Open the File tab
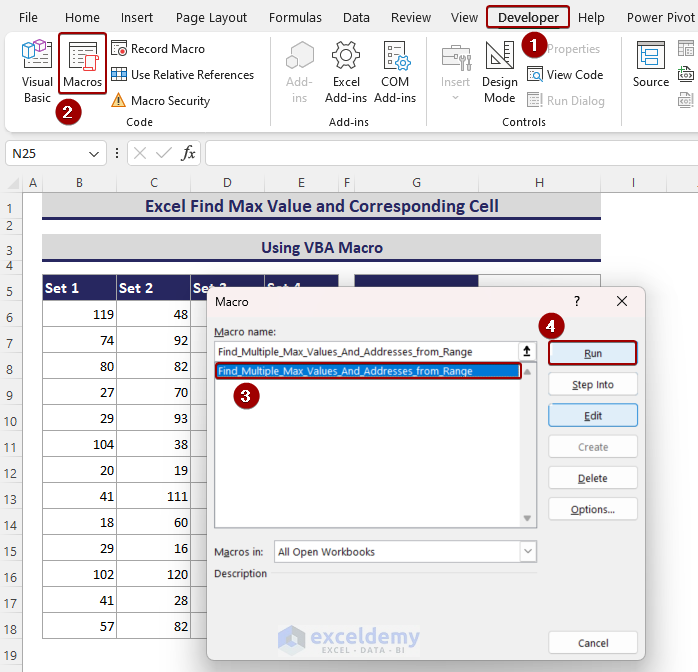698x672 pixels. point(28,17)
